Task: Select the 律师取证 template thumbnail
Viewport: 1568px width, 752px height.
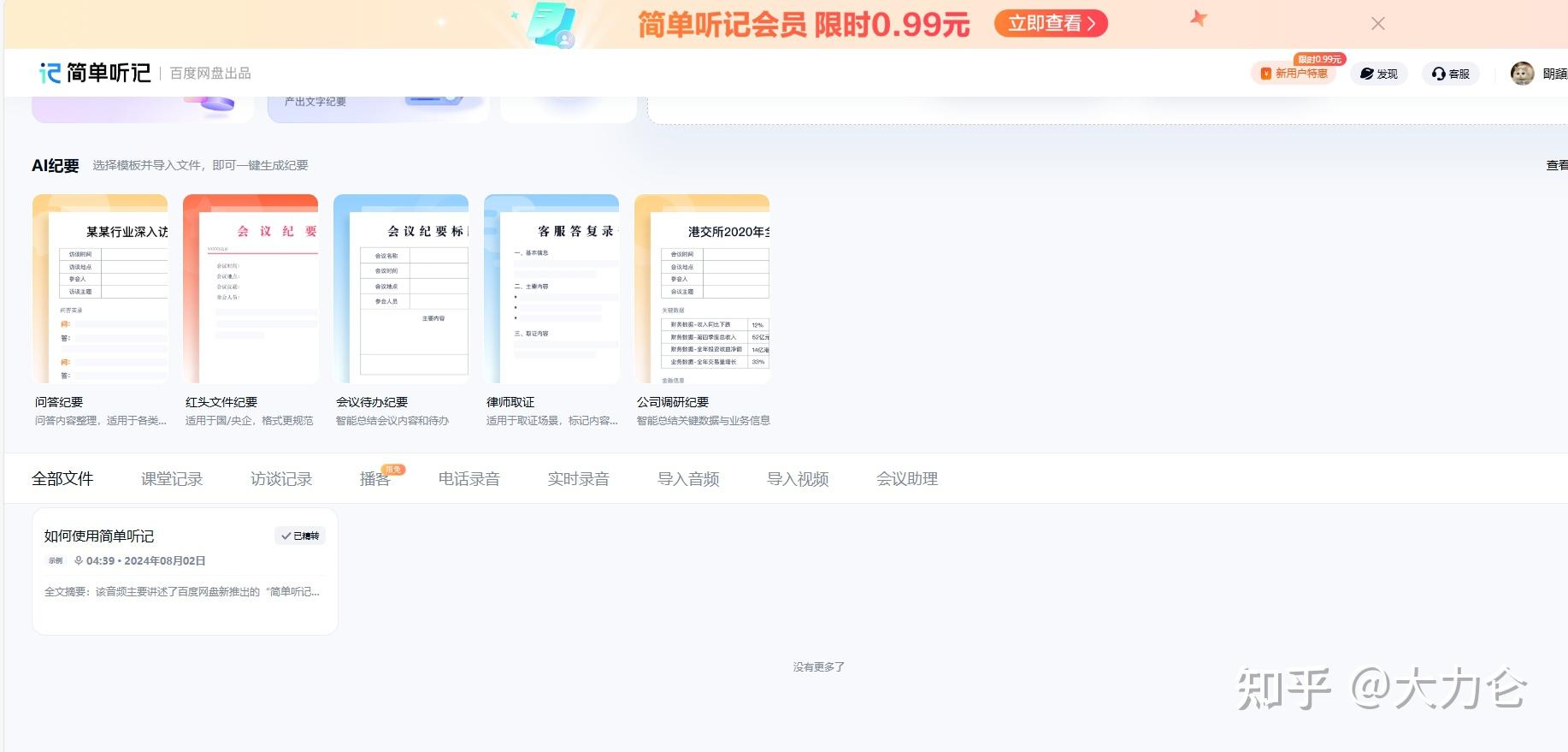Action: point(551,288)
